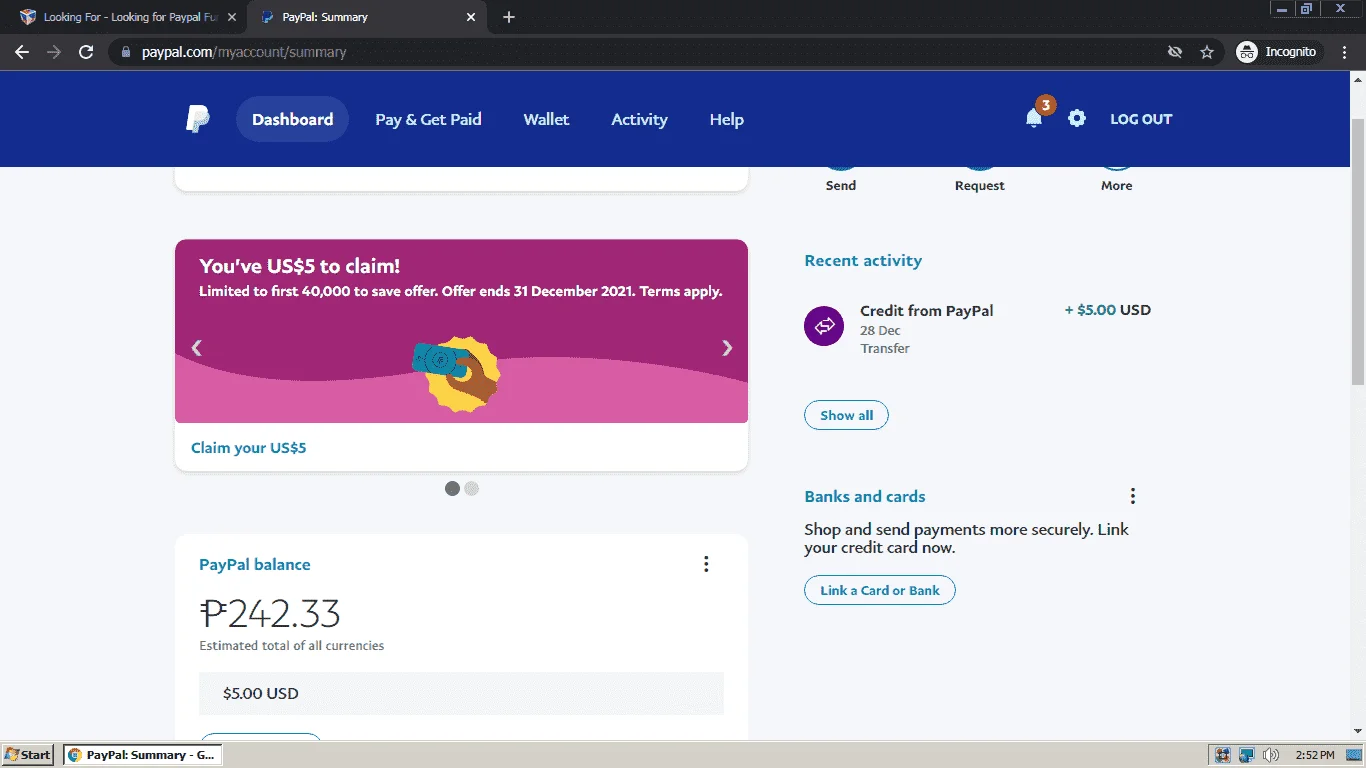Screen dimensions: 1366x768
Task: Open Banks and cards three-dot menu
Action: coord(1133,496)
